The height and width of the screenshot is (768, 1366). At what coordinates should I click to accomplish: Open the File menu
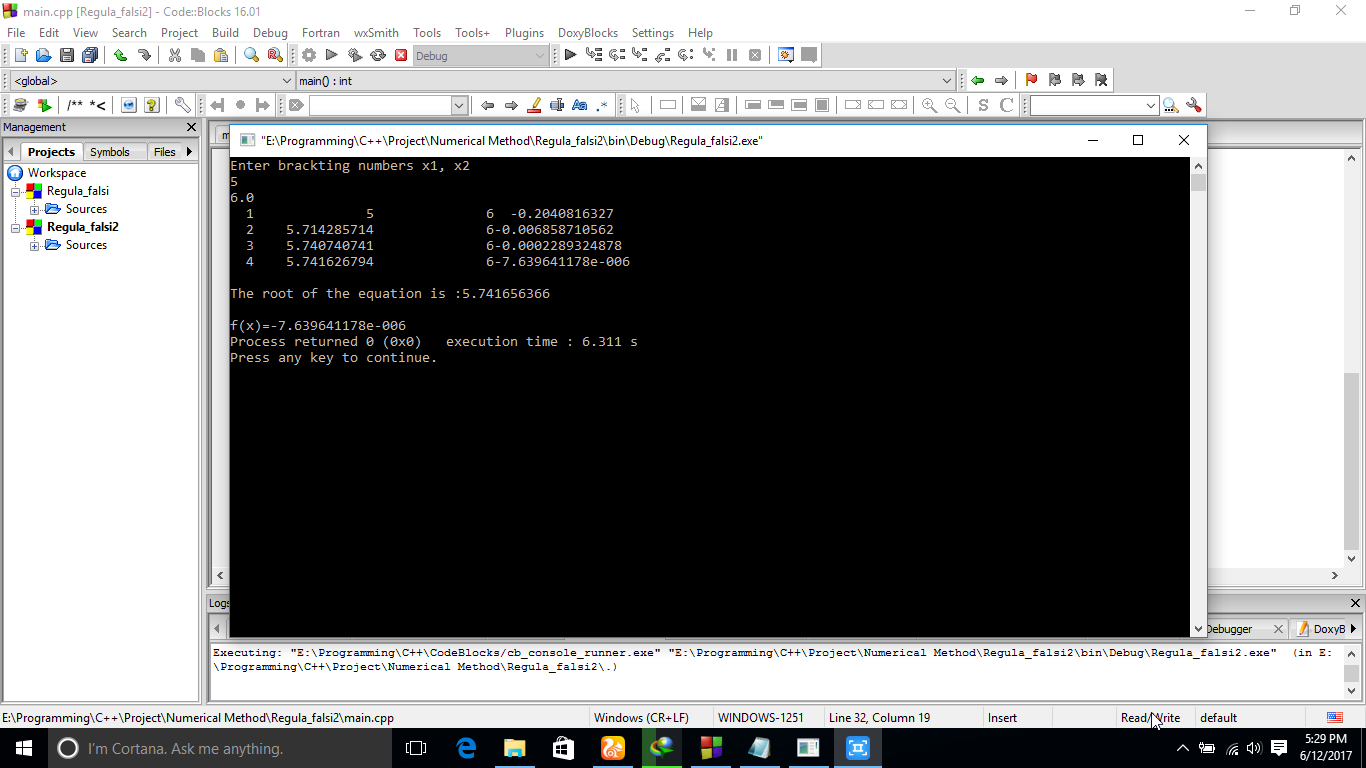(x=16, y=33)
